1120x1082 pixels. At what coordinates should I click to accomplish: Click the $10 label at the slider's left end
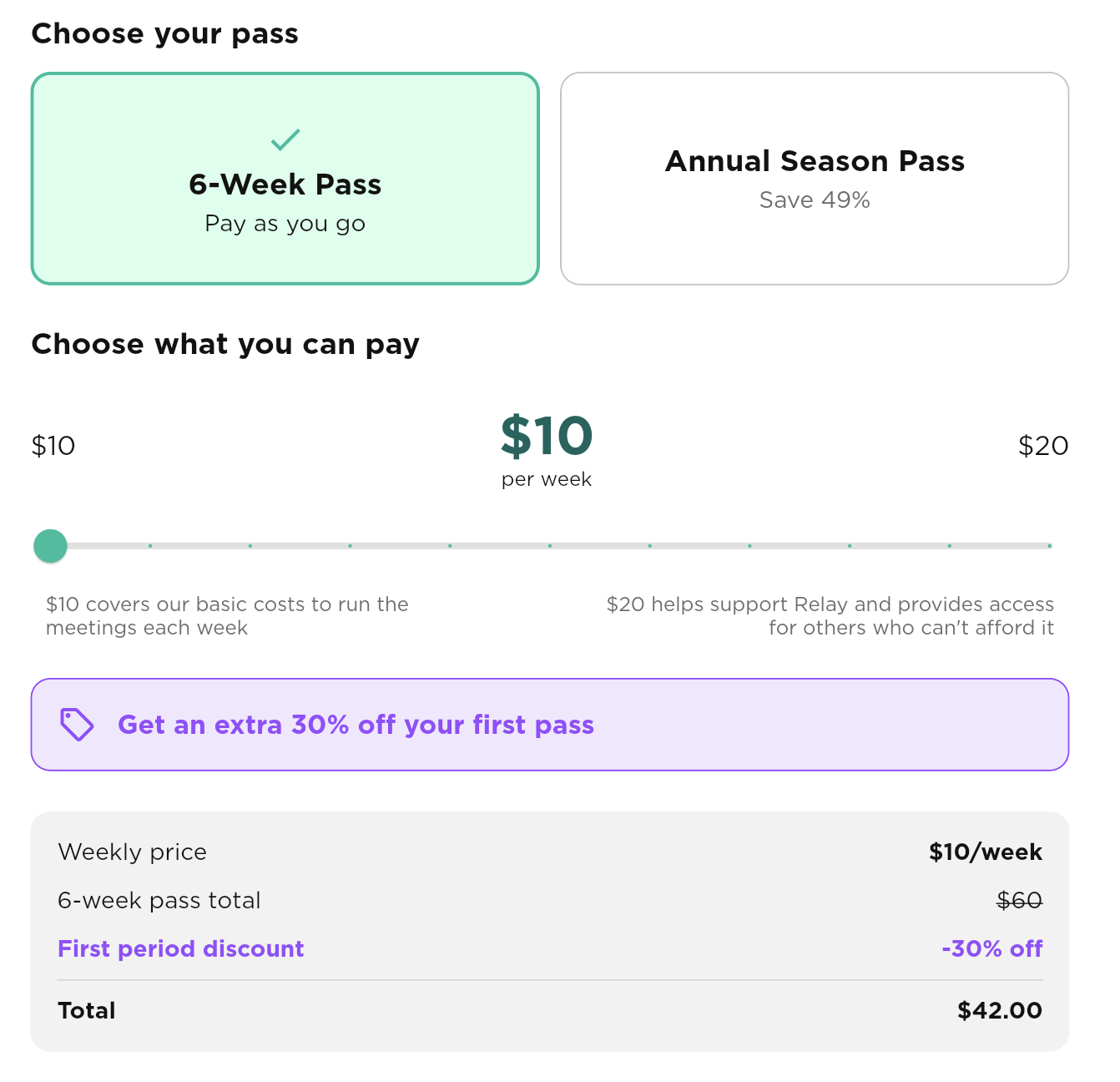click(x=53, y=446)
